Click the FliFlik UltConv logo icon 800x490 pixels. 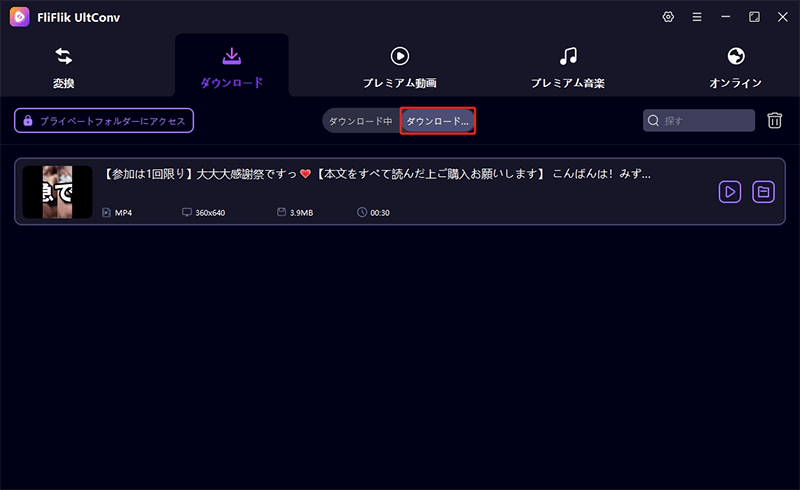tap(20, 17)
